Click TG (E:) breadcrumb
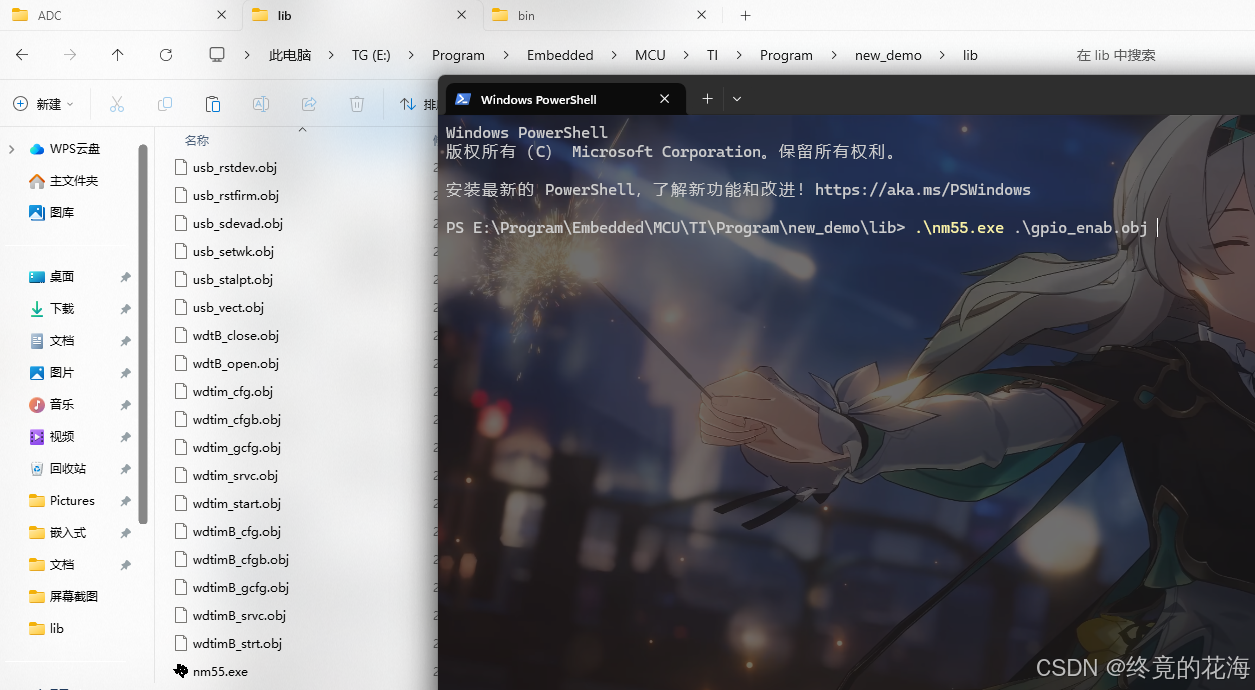This screenshot has height=690, width=1255. pos(371,55)
